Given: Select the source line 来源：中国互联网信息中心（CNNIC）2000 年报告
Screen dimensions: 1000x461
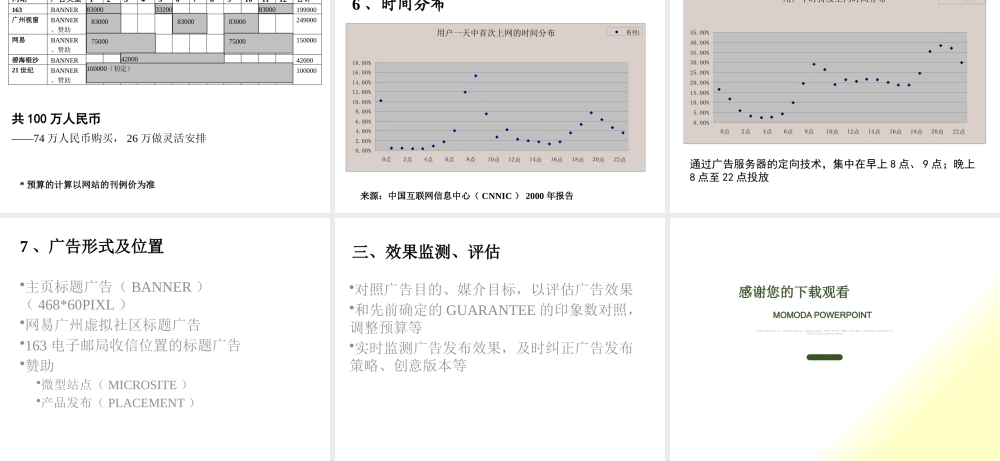Looking at the screenshot, I should coord(467,196).
